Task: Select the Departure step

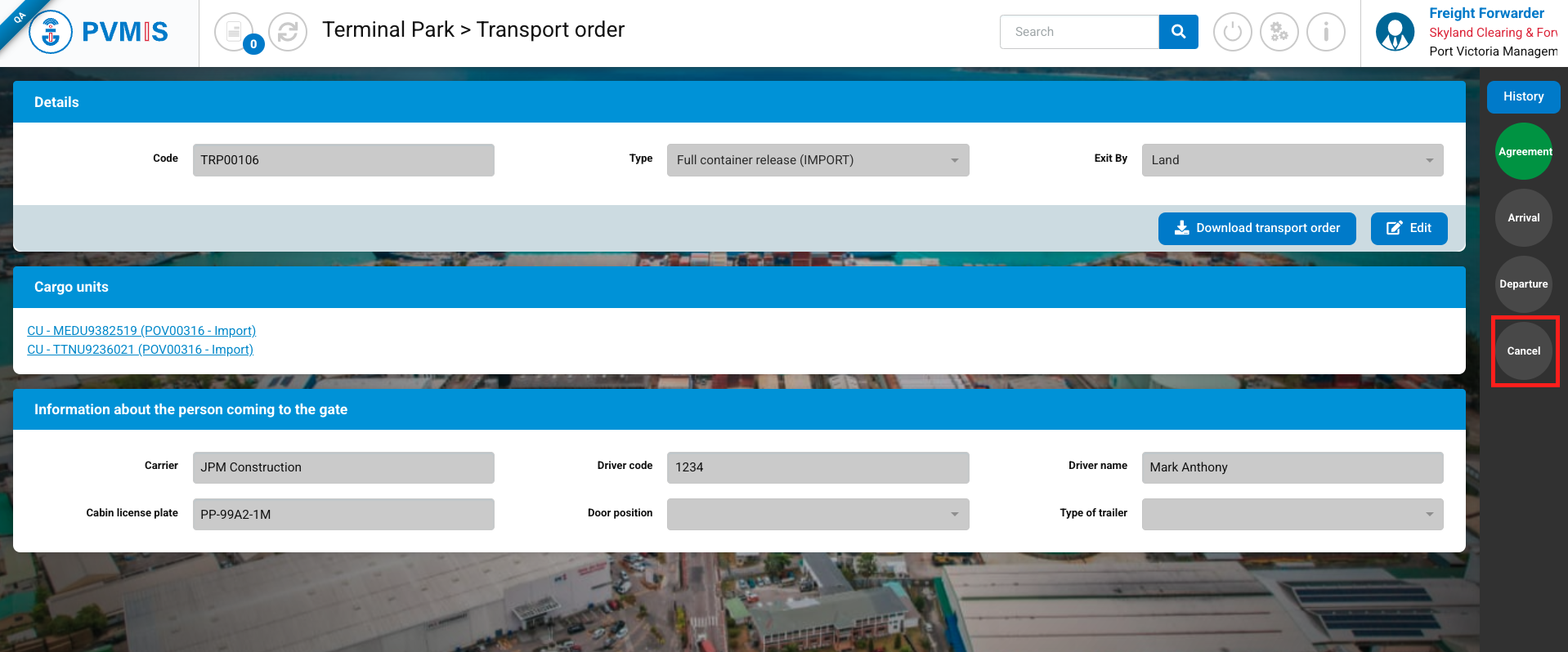Action: point(1523,284)
